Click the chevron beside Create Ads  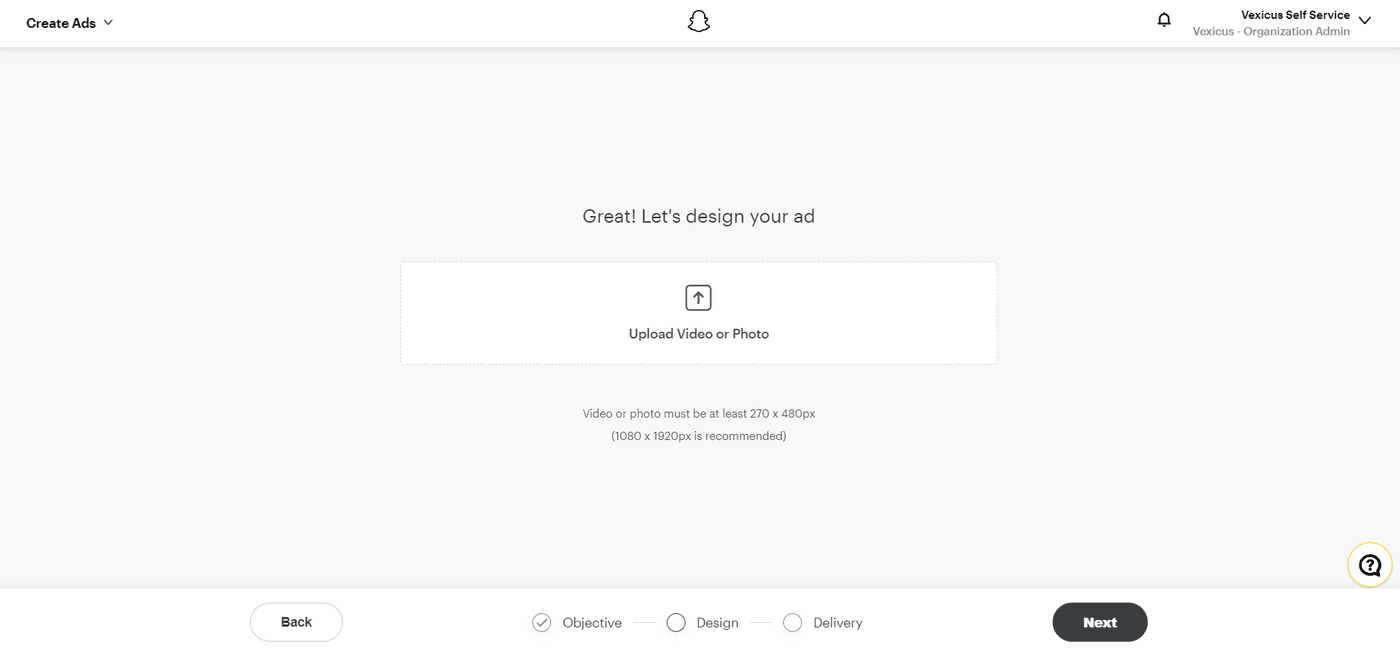coord(108,22)
